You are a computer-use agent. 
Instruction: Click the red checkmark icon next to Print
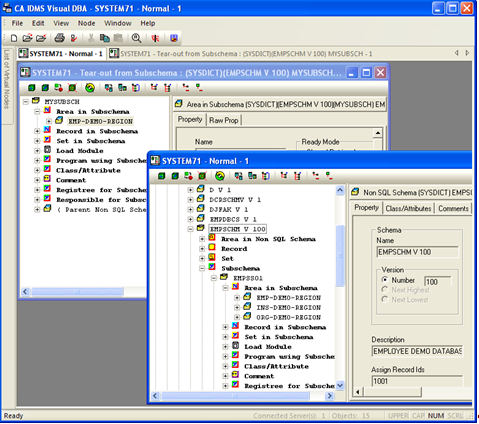74,38
